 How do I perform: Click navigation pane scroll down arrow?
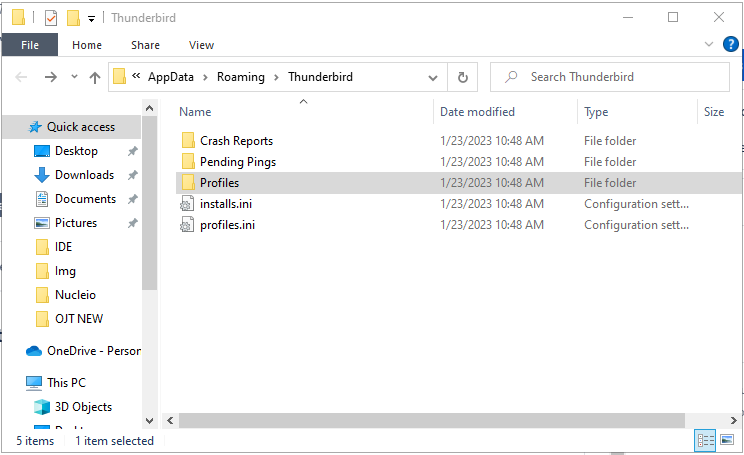149,420
